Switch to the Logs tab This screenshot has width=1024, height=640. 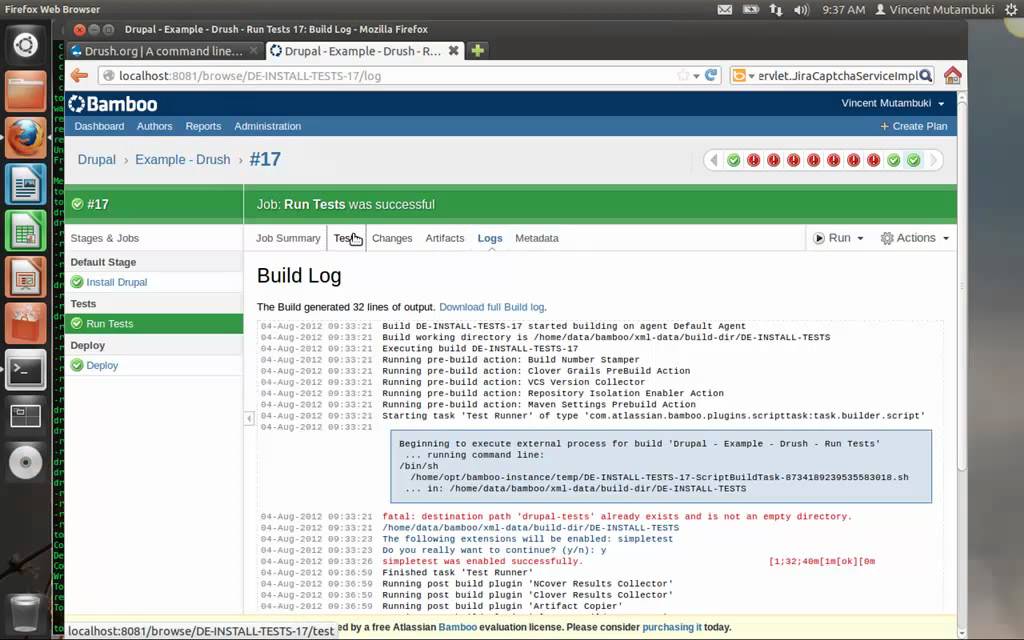point(490,238)
